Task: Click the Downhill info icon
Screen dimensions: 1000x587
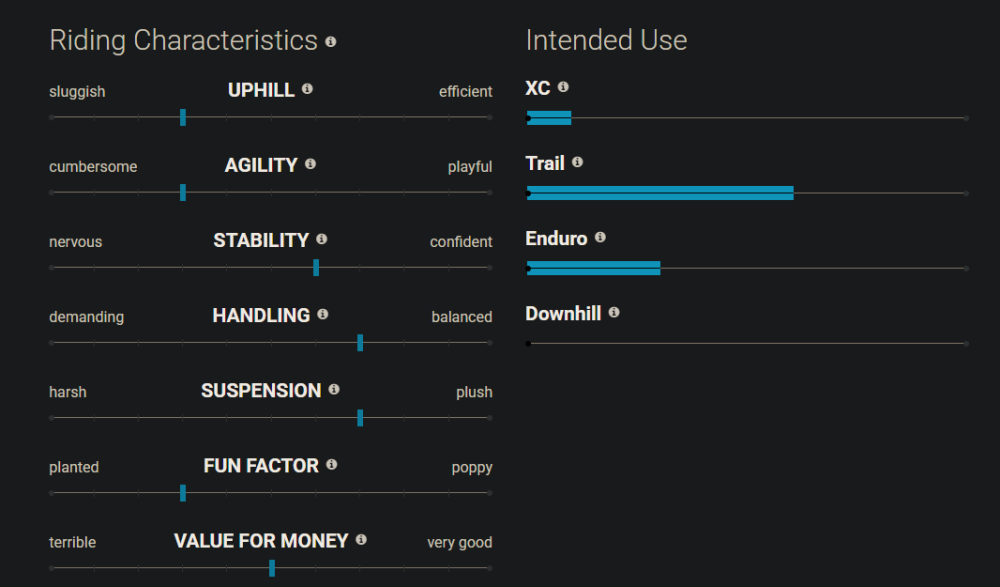Action: [614, 312]
